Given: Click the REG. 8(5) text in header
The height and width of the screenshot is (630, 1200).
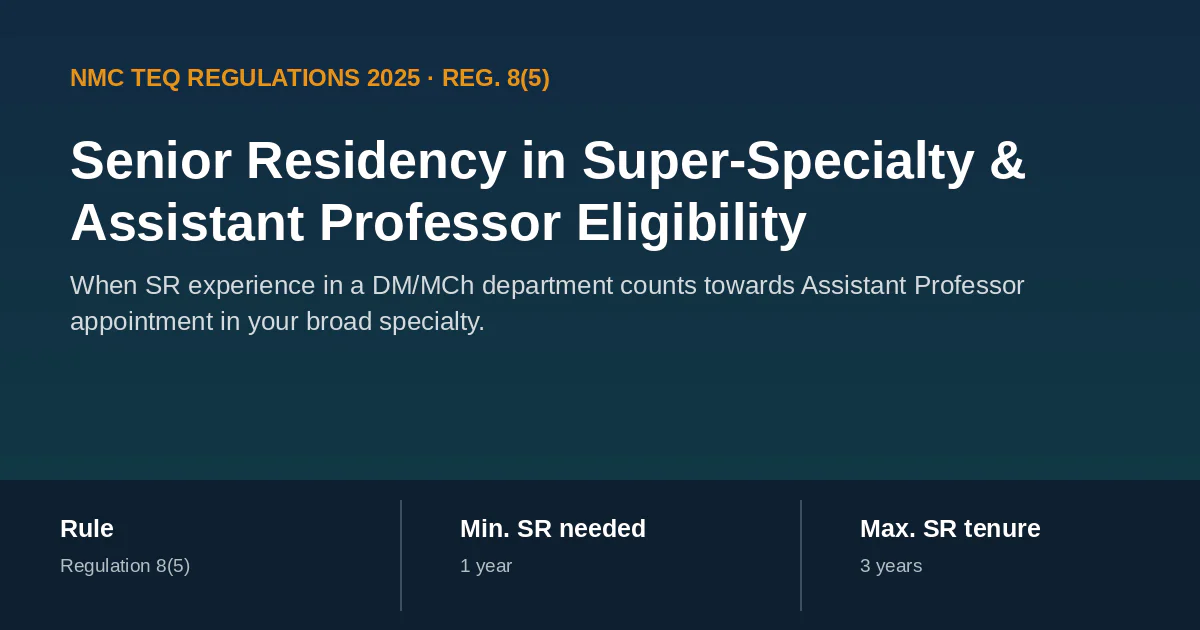Looking at the screenshot, I should click(496, 78).
